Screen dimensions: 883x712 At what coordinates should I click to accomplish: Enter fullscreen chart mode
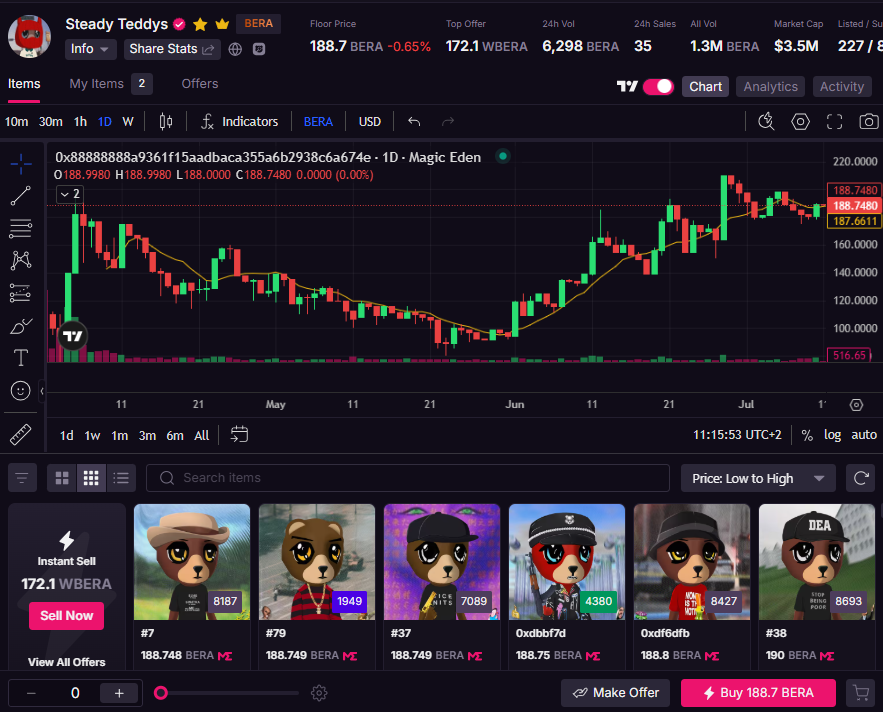click(x=835, y=121)
